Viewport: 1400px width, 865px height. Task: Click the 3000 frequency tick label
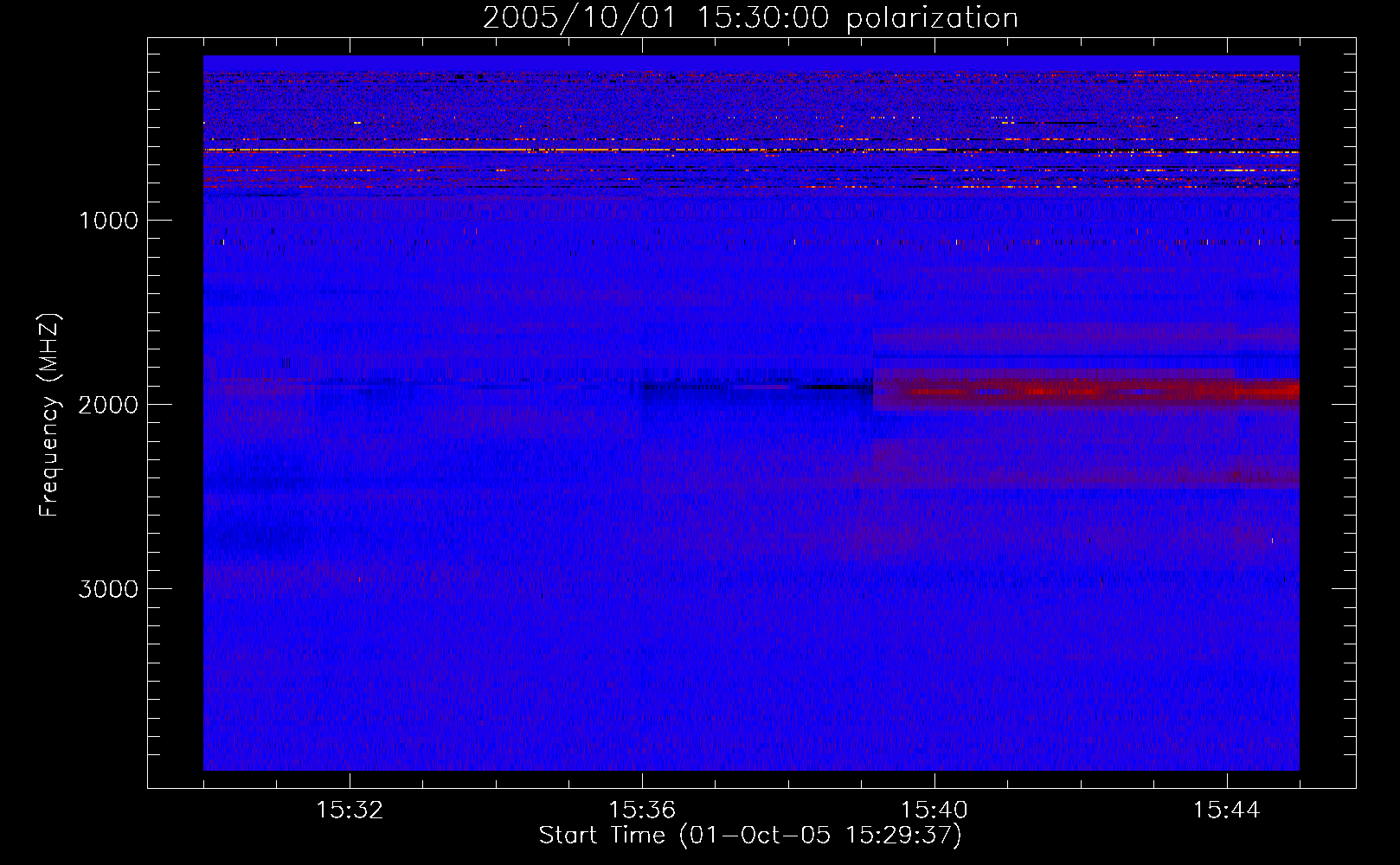pos(108,589)
